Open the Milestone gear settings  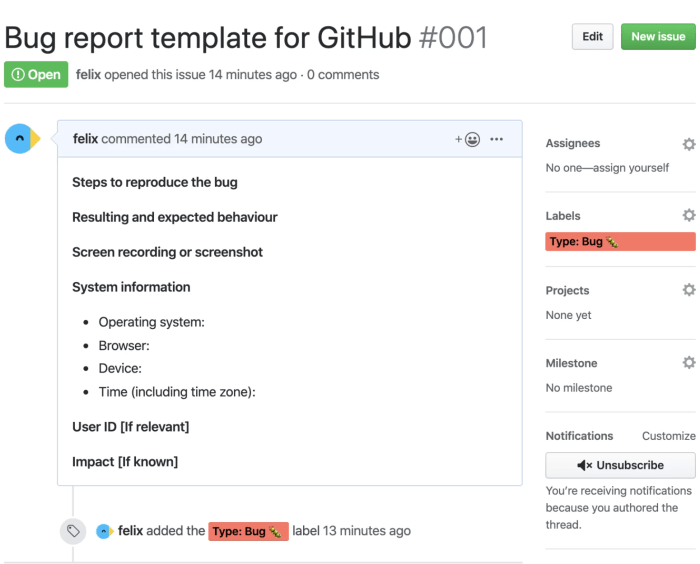click(688, 363)
